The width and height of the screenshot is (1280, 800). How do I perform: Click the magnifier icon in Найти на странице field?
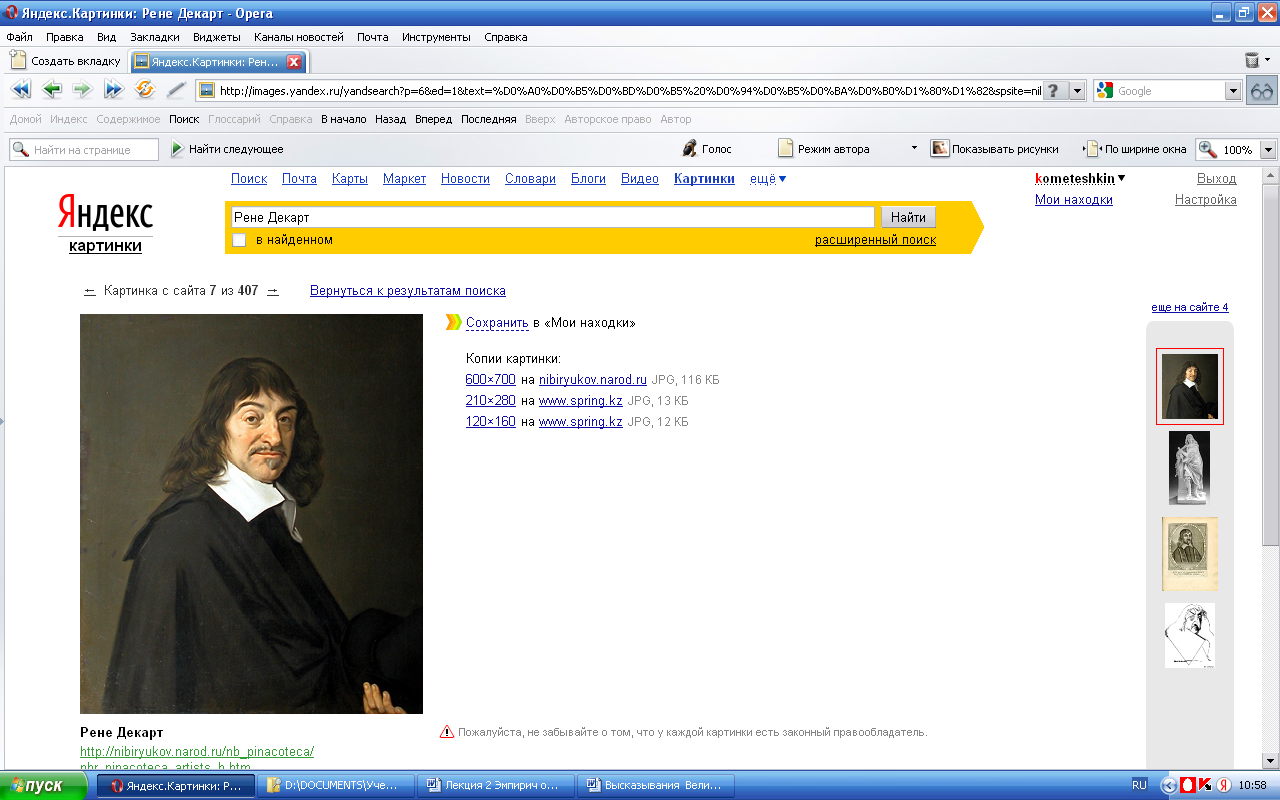click(21, 149)
